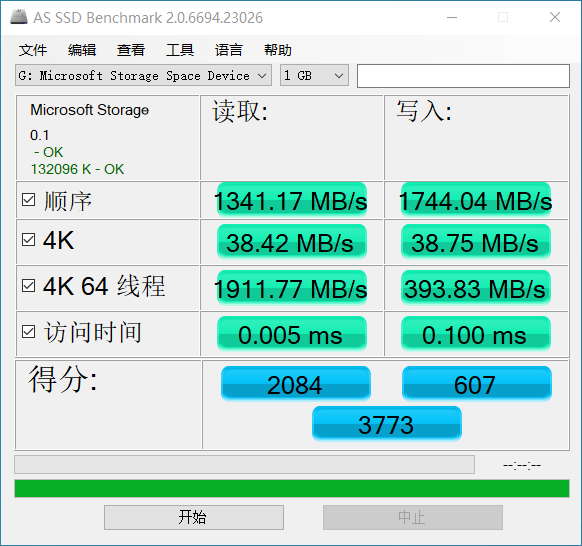Open the 语言 language menu

pos(229,50)
